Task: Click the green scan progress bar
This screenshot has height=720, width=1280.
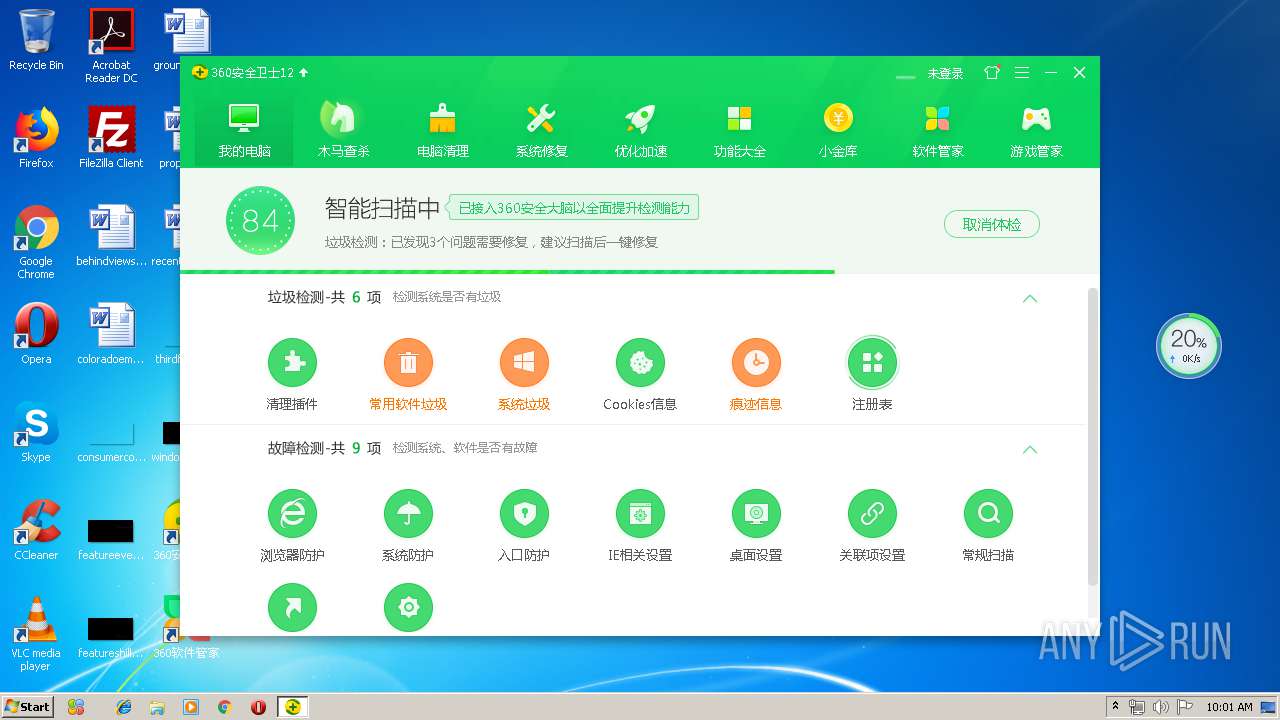Action: click(507, 271)
